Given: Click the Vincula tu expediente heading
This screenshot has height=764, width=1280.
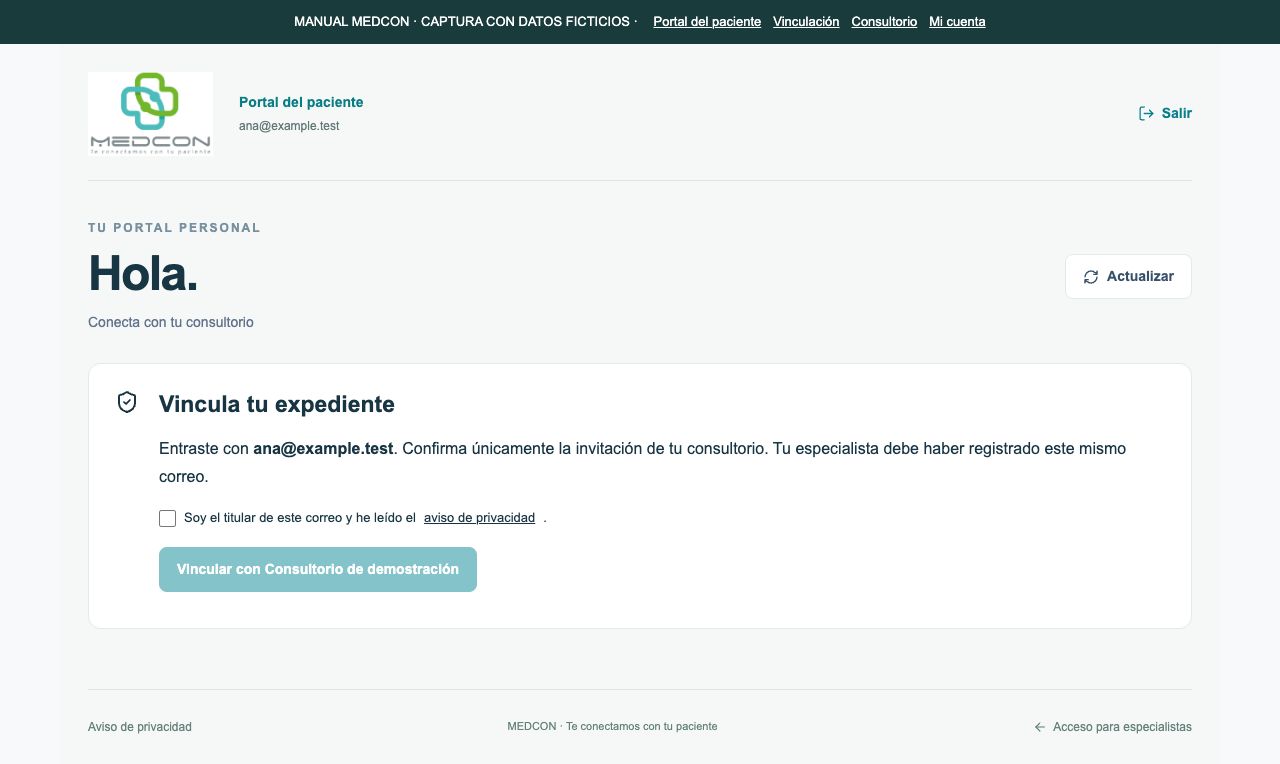Looking at the screenshot, I should point(277,404).
